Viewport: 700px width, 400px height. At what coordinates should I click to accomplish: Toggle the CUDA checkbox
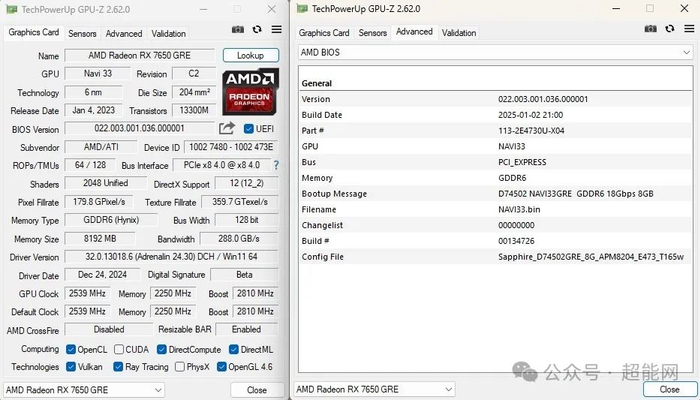119,349
